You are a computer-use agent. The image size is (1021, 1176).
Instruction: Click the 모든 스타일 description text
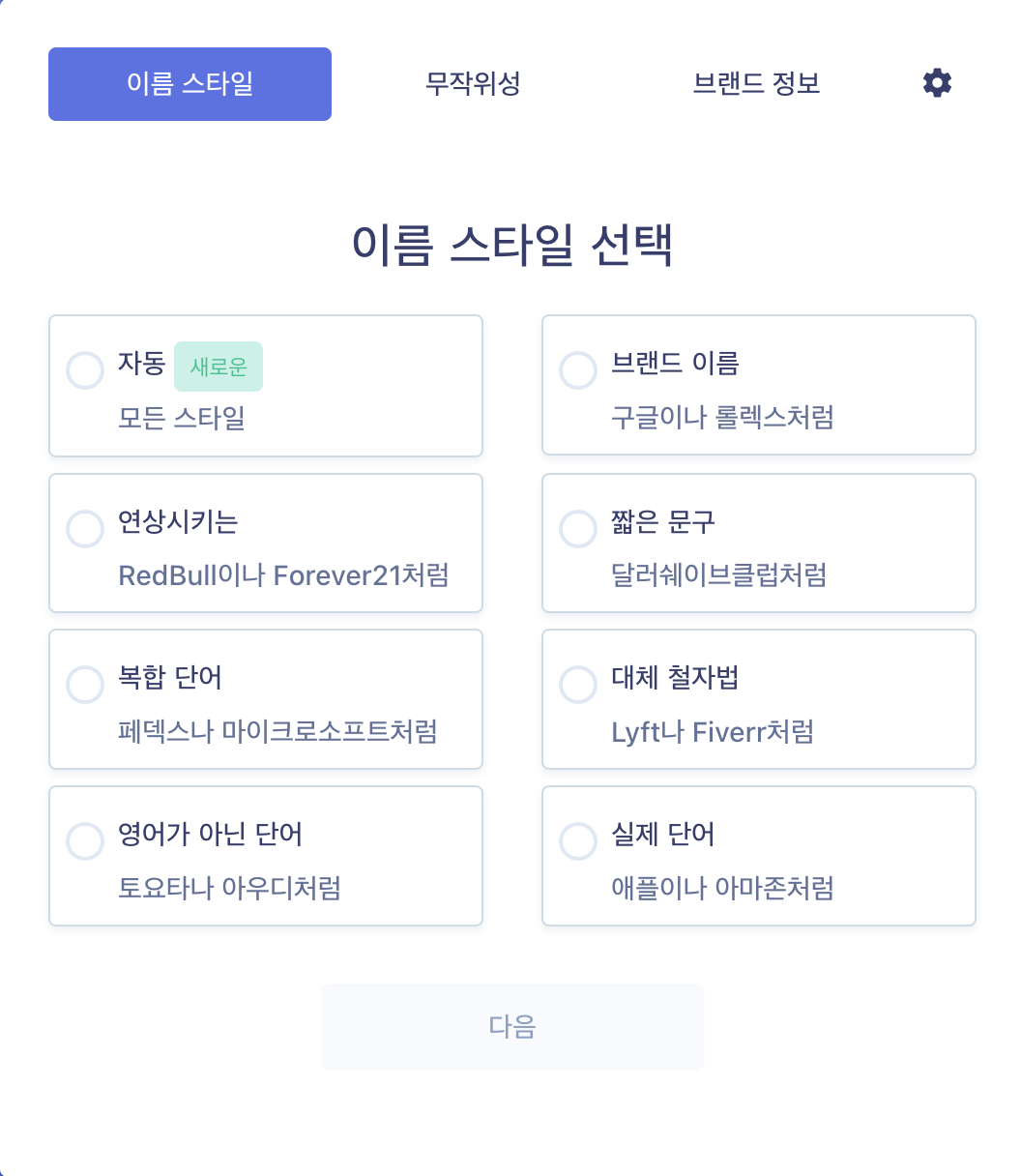182,418
